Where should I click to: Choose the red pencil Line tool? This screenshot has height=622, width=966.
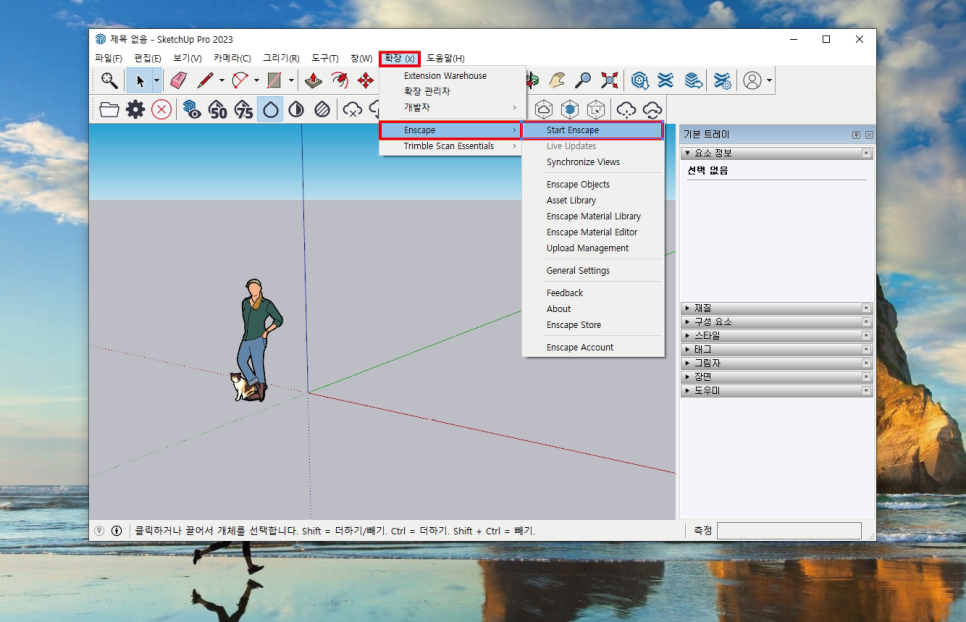click(205, 81)
